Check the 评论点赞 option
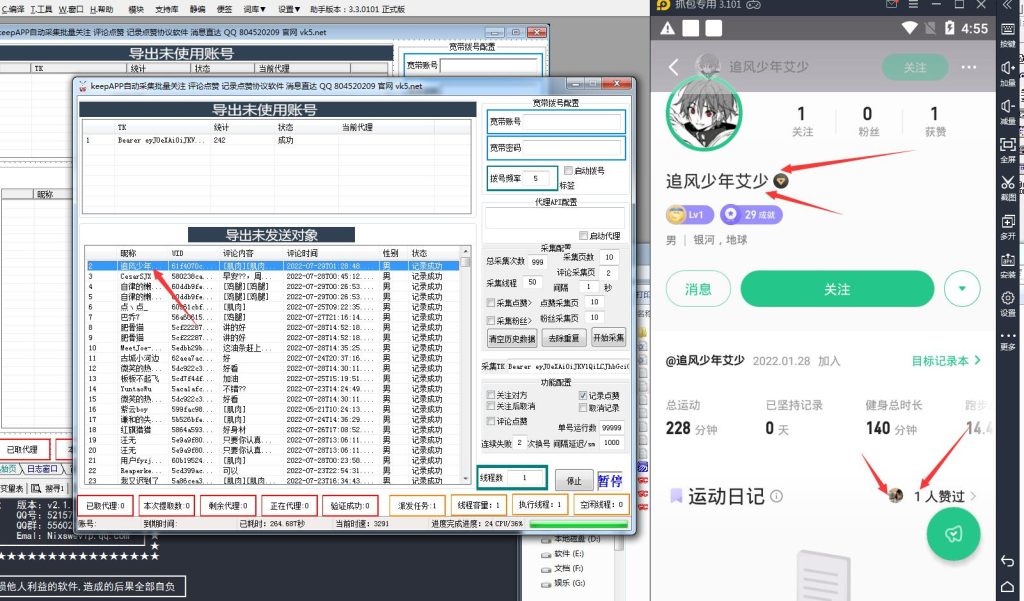Screen dimensions: 1024x601 pos(491,422)
